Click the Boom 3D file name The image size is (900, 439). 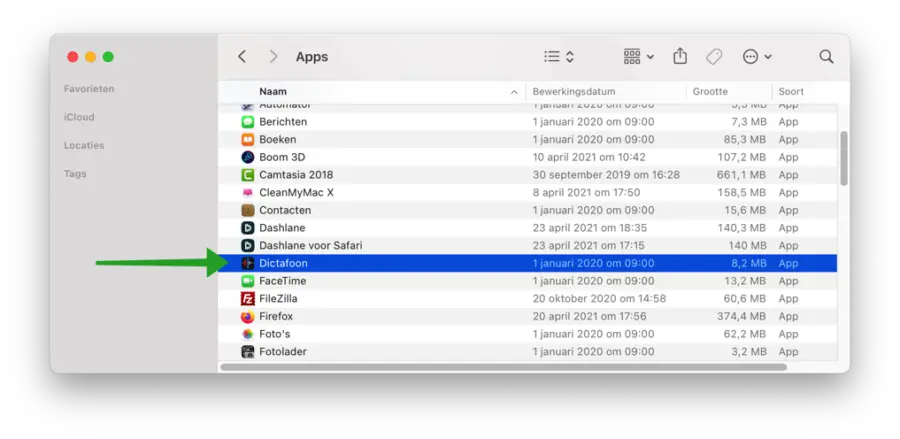pos(282,157)
